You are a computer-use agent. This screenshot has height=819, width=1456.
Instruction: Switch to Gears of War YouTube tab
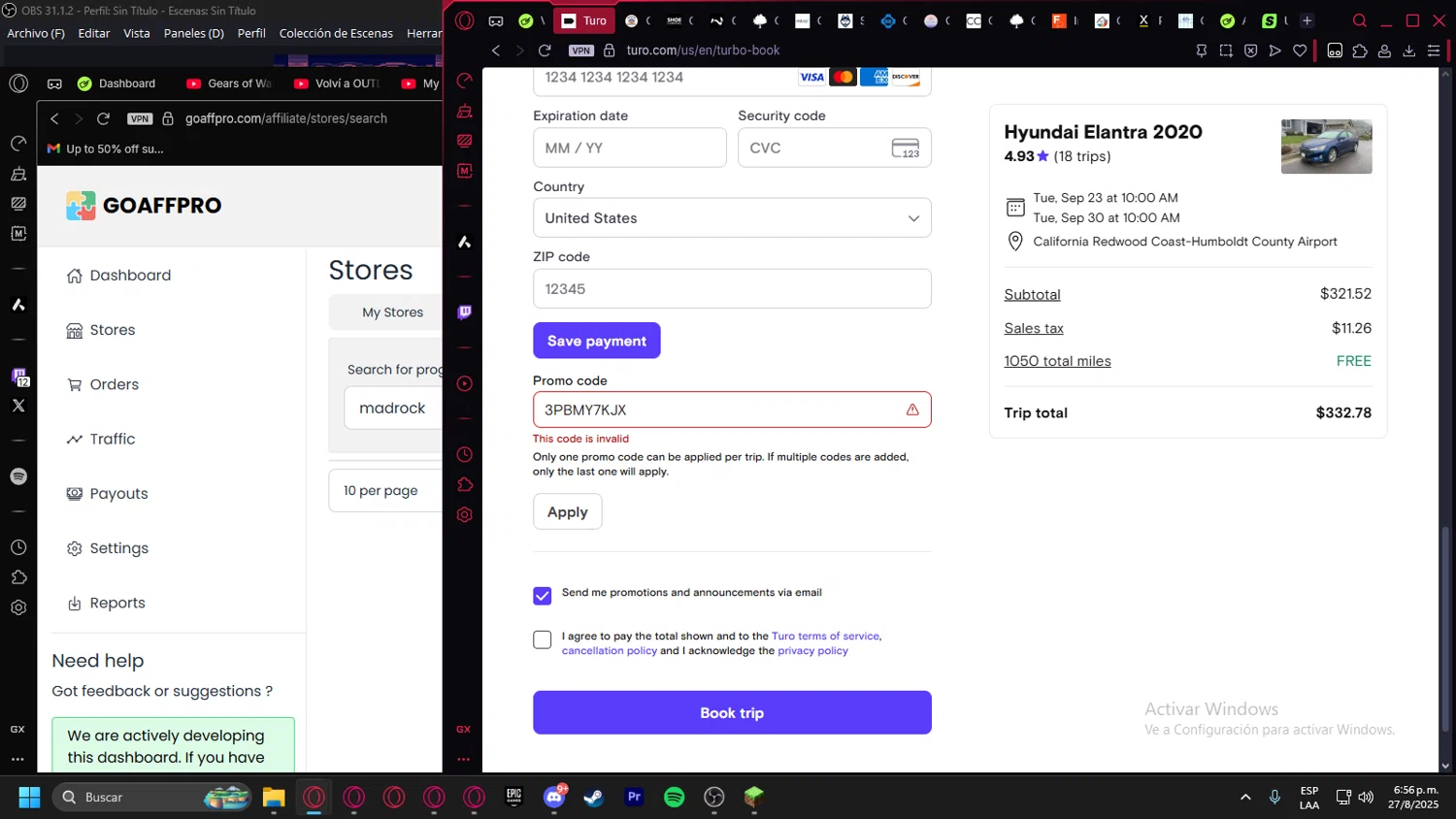pos(230,83)
